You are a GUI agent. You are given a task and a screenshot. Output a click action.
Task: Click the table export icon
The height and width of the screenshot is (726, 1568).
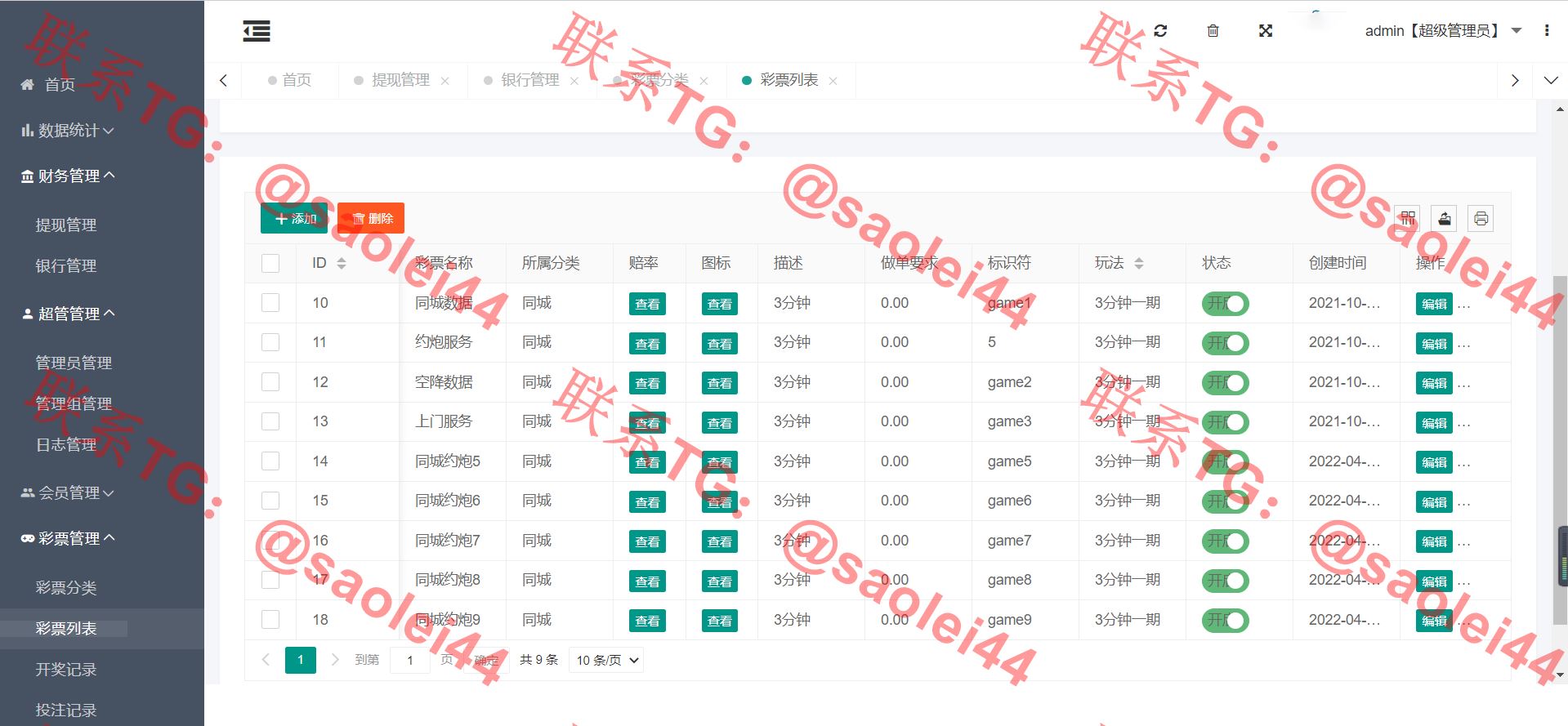(1444, 219)
